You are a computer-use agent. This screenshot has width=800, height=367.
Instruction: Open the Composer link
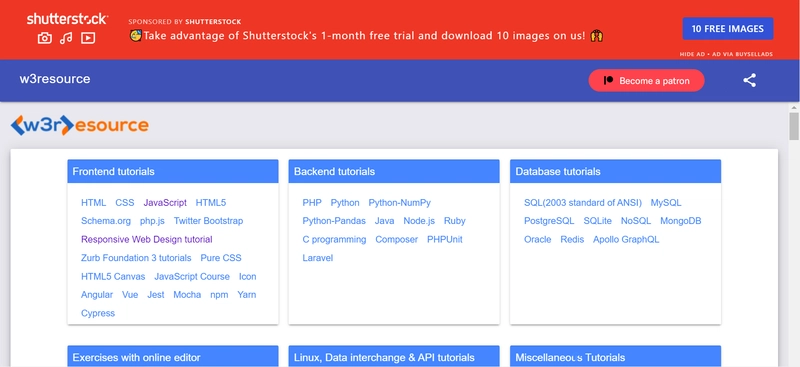396,239
